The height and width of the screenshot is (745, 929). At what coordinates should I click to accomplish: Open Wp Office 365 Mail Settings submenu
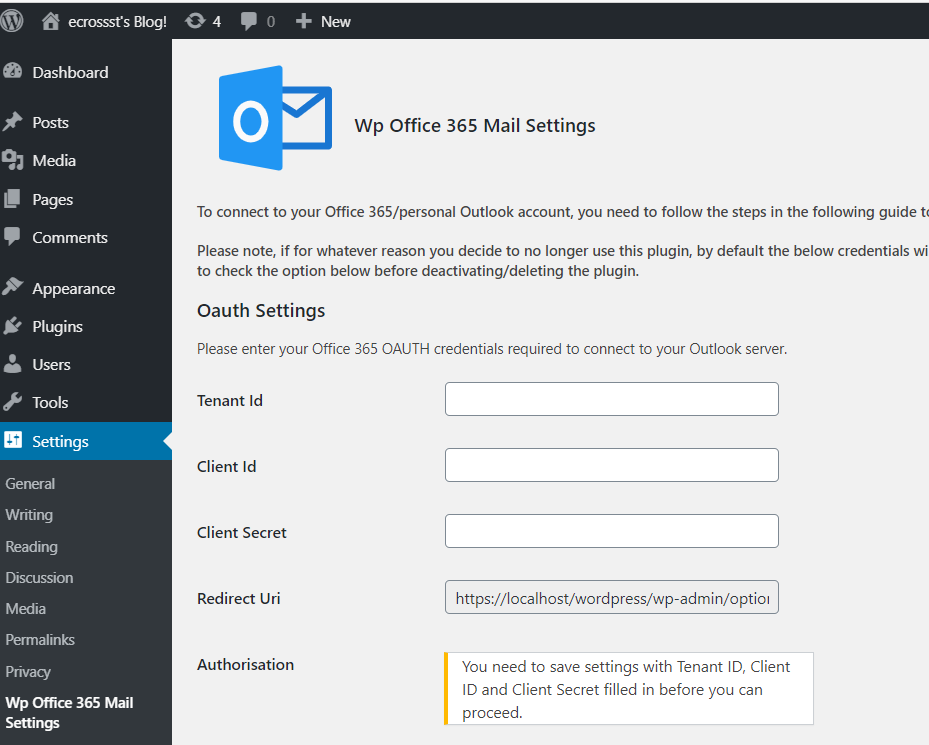point(69,712)
